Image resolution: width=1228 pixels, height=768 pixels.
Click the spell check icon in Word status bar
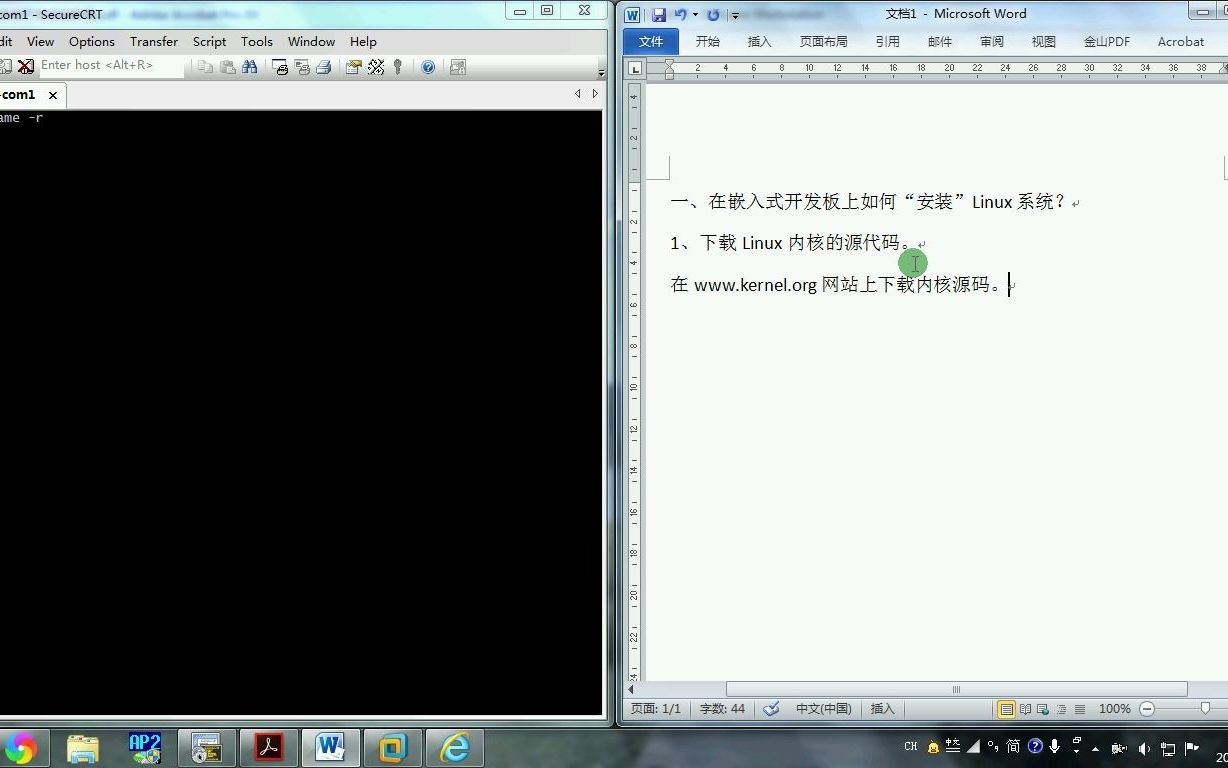(770, 708)
